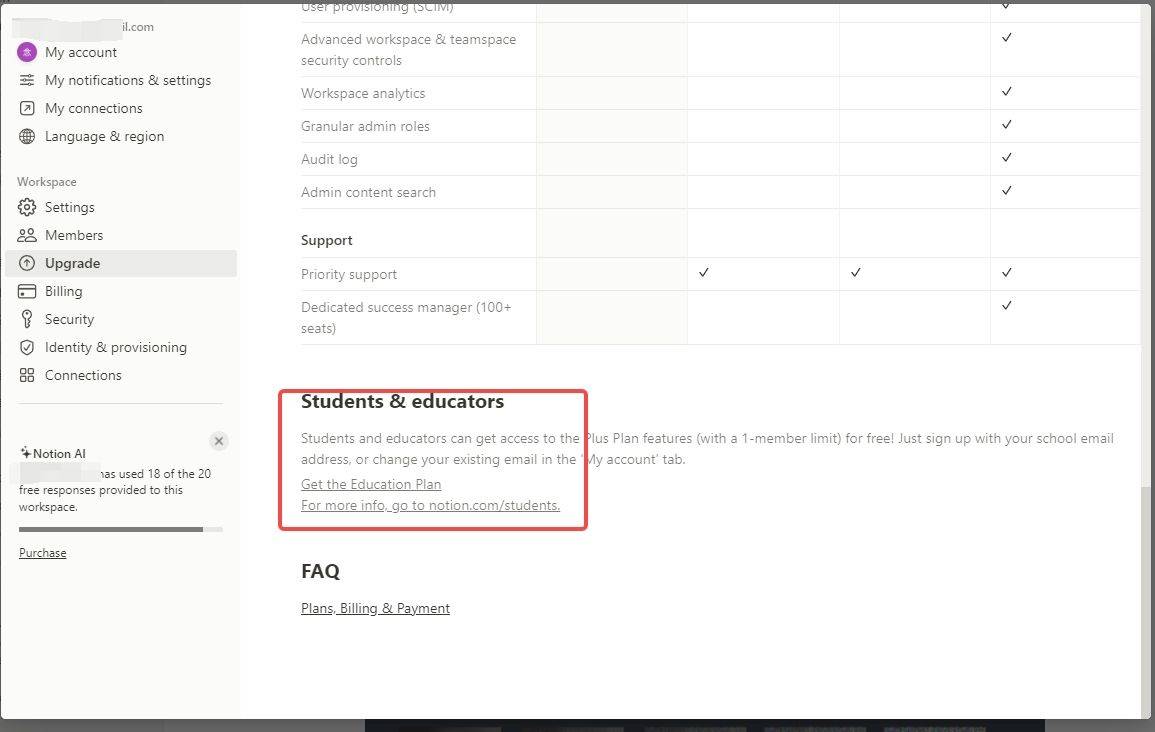Click the Support section heading
The image size is (1155, 732).
[326, 240]
